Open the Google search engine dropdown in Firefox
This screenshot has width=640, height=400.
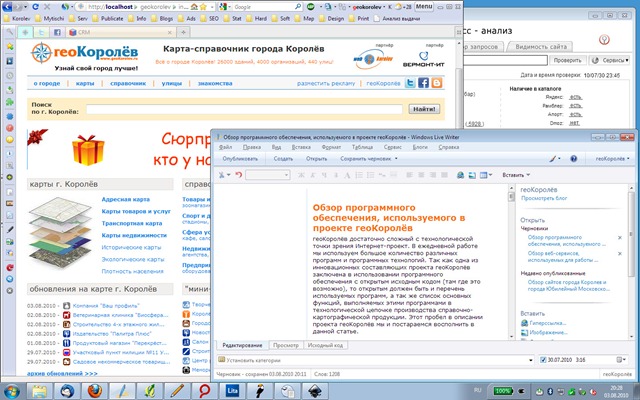click(x=223, y=7)
